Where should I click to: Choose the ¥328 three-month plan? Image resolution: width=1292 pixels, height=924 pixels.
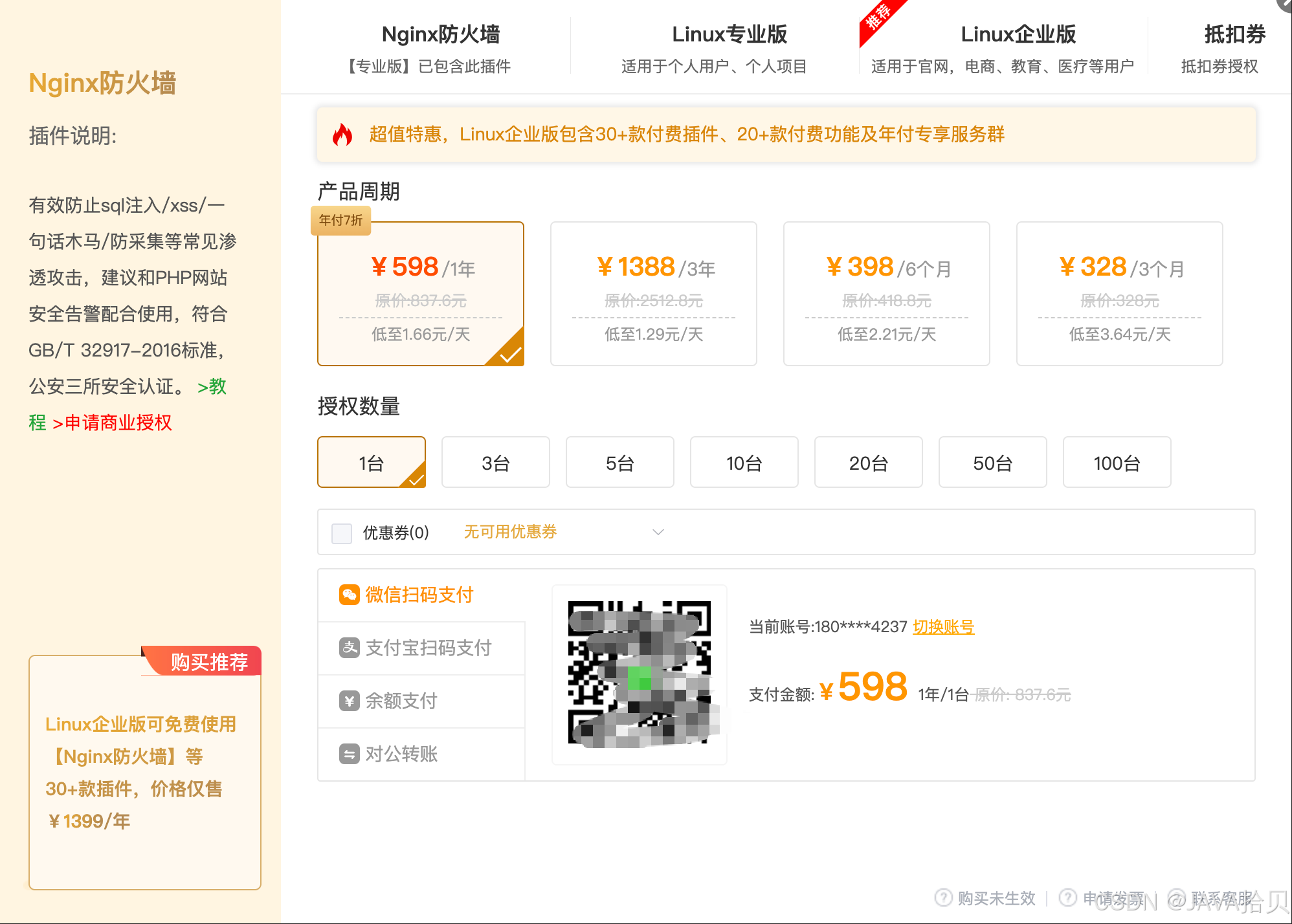coord(1120,294)
